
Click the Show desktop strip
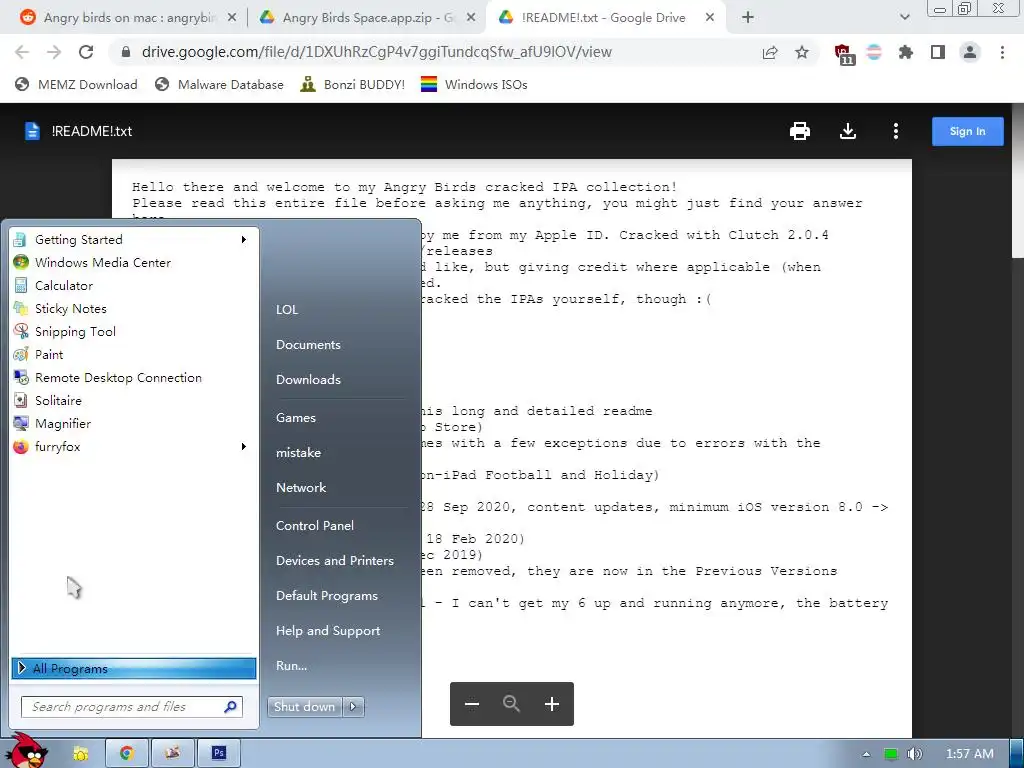click(x=1017, y=754)
